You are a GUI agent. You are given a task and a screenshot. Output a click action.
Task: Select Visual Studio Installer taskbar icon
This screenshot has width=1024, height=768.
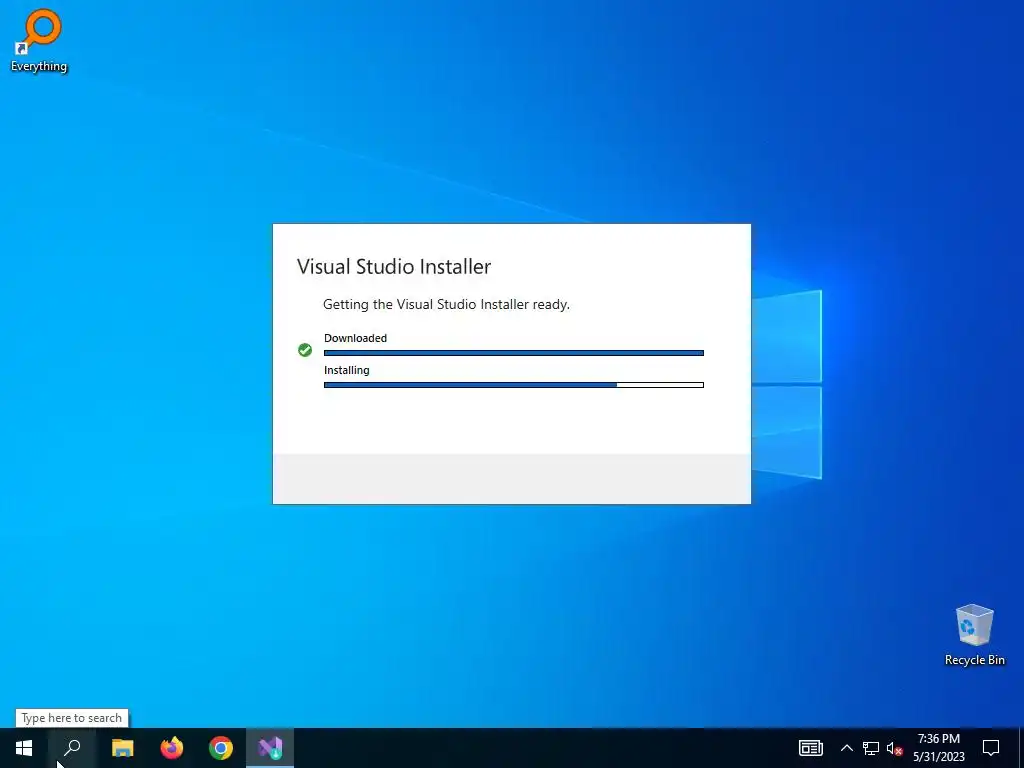pyautogui.click(x=270, y=748)
